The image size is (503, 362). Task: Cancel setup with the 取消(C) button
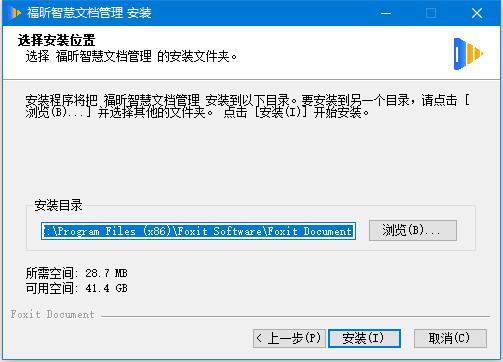(450, 338)
